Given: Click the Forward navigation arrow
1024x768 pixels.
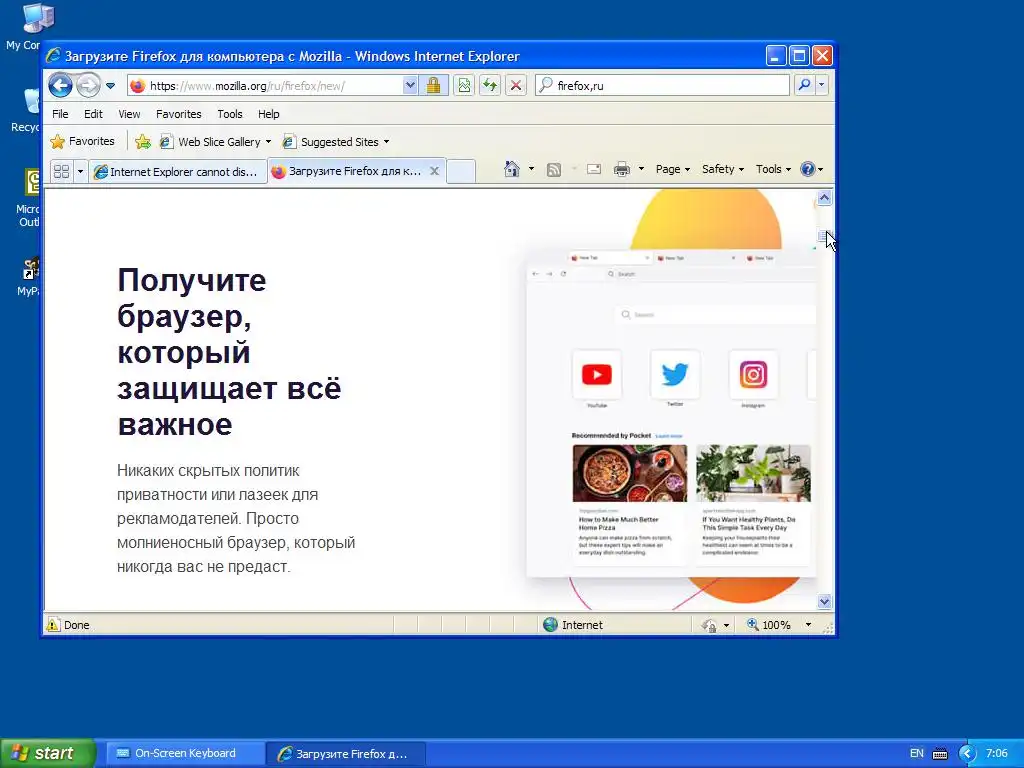Looking at the screenshot, I should tap(88, 86).
